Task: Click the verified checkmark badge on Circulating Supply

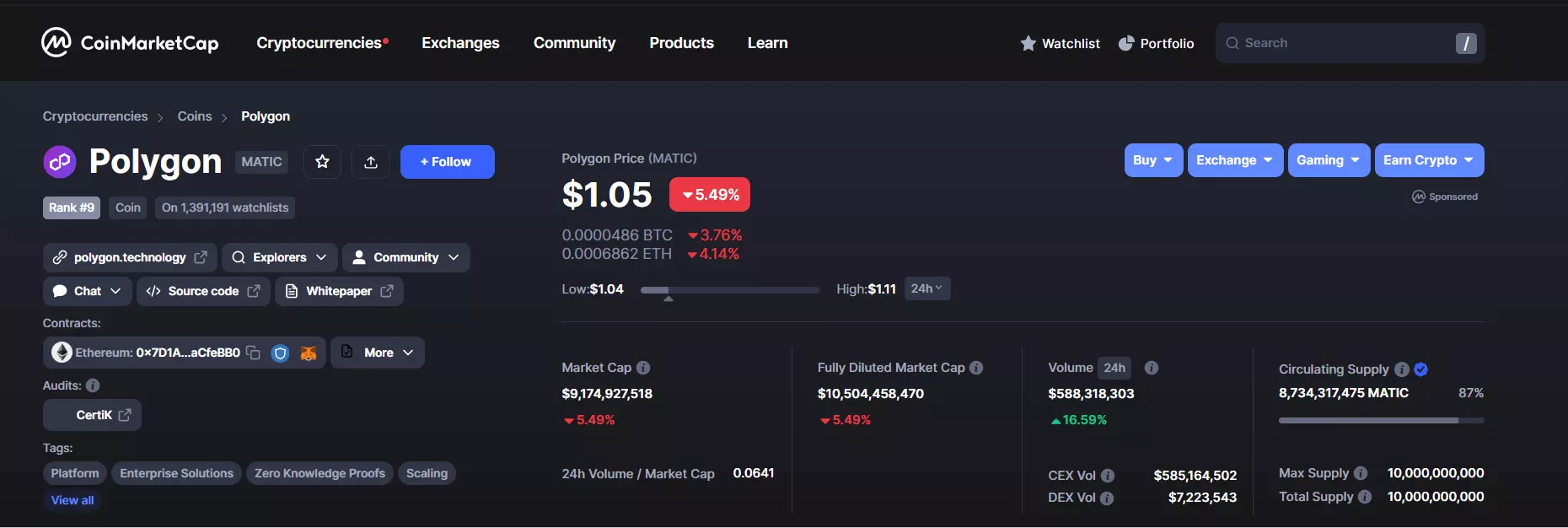Action: (1421, 369)
